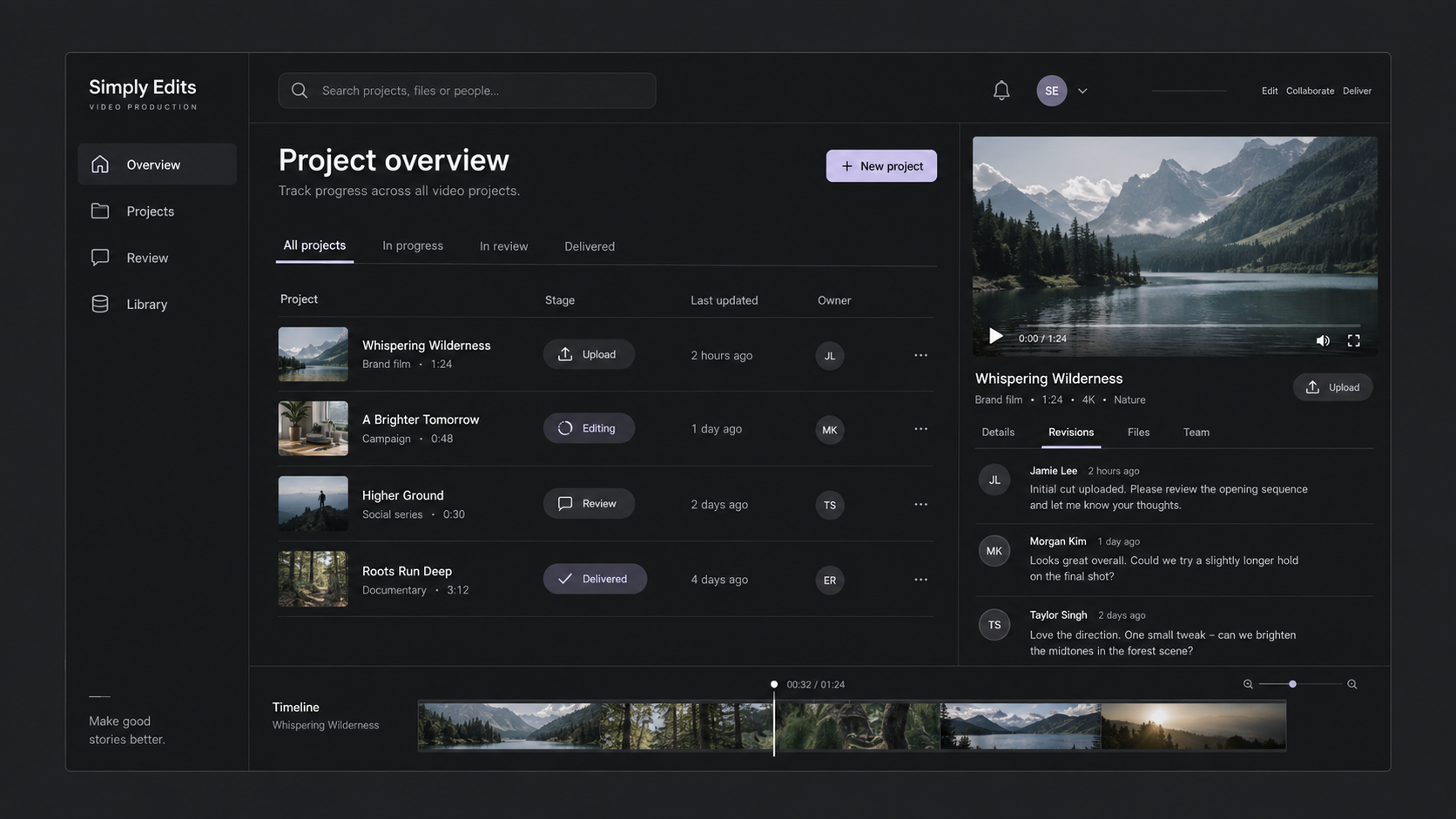The height and width of the screenshot is (819, 1456).
Task: Click the Stage column header
Action: point(560,300)
